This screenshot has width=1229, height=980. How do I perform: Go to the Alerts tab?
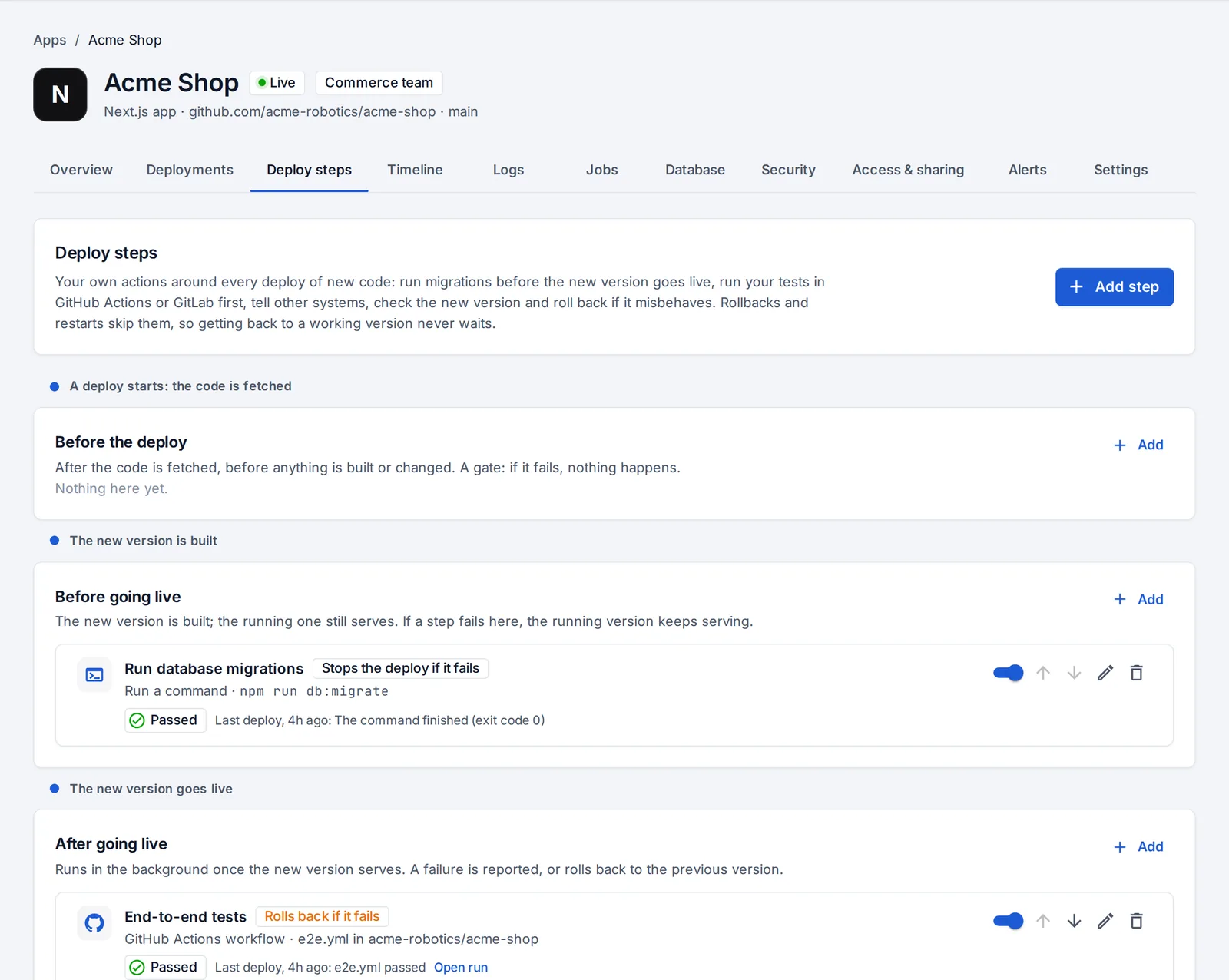(x=1028, y=170)
